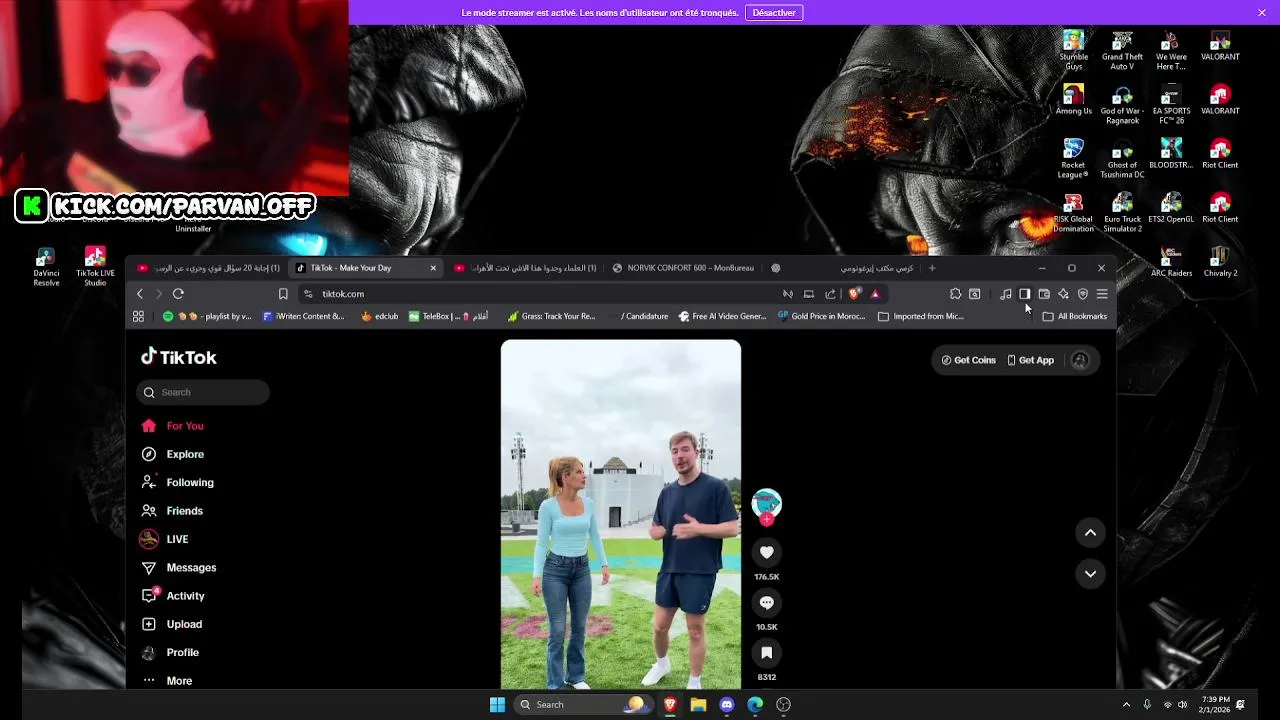Open the Brave VPN shield icon
The height and width of the screenshot is (720, 1280).
pyautogui.click(x=1082, y=294)
